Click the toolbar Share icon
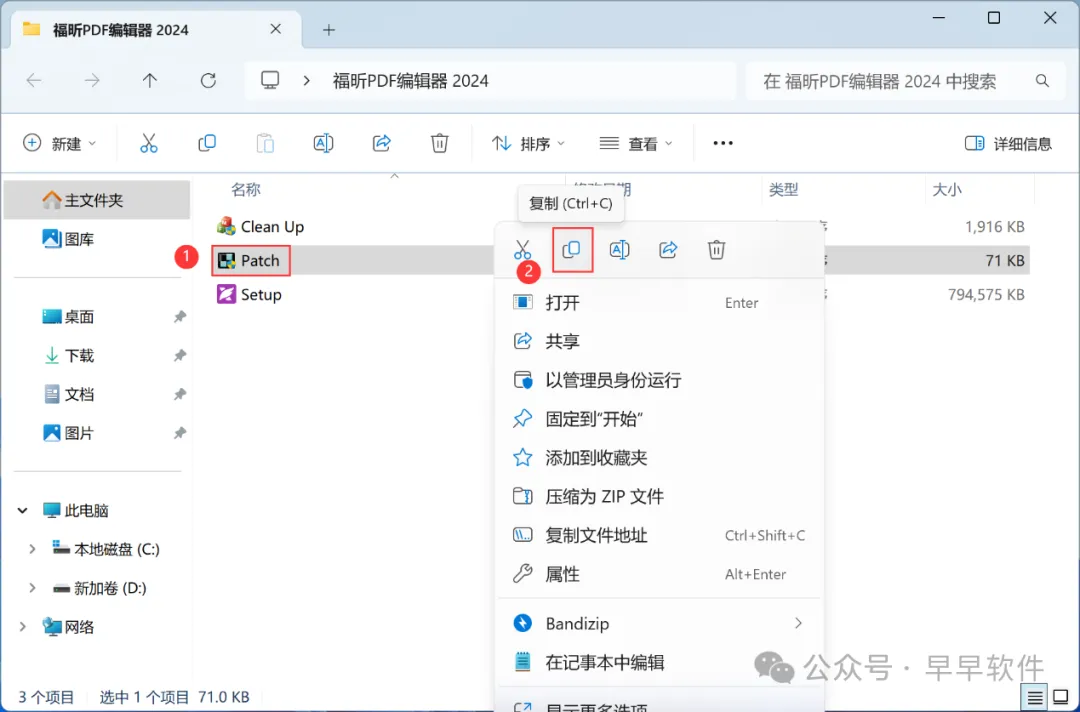Screen dimensions: 1080x712 point(382,143)
